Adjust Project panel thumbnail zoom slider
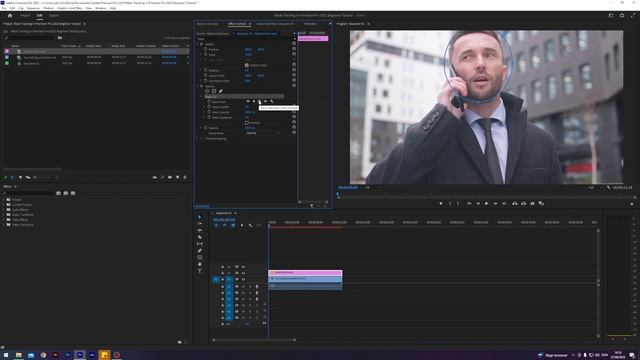Image resolution: width=640 pixels, height=360 pixels. tap(43, 178)
